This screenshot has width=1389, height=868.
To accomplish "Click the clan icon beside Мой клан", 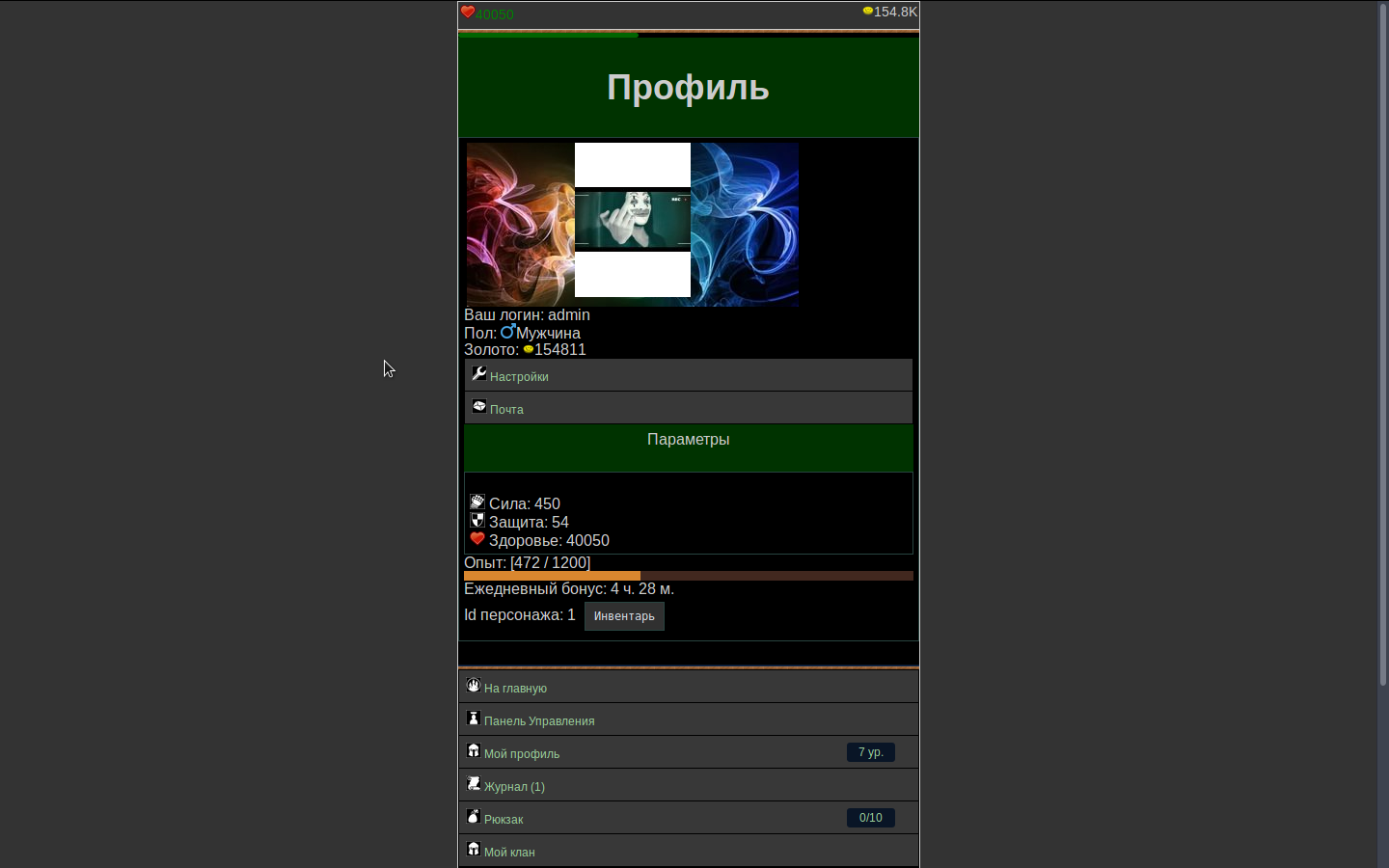I will coord(474,849).
